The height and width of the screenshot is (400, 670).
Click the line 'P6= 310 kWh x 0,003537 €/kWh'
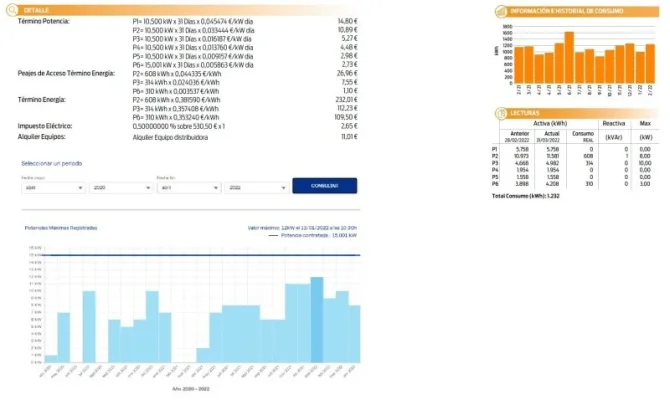176,91
